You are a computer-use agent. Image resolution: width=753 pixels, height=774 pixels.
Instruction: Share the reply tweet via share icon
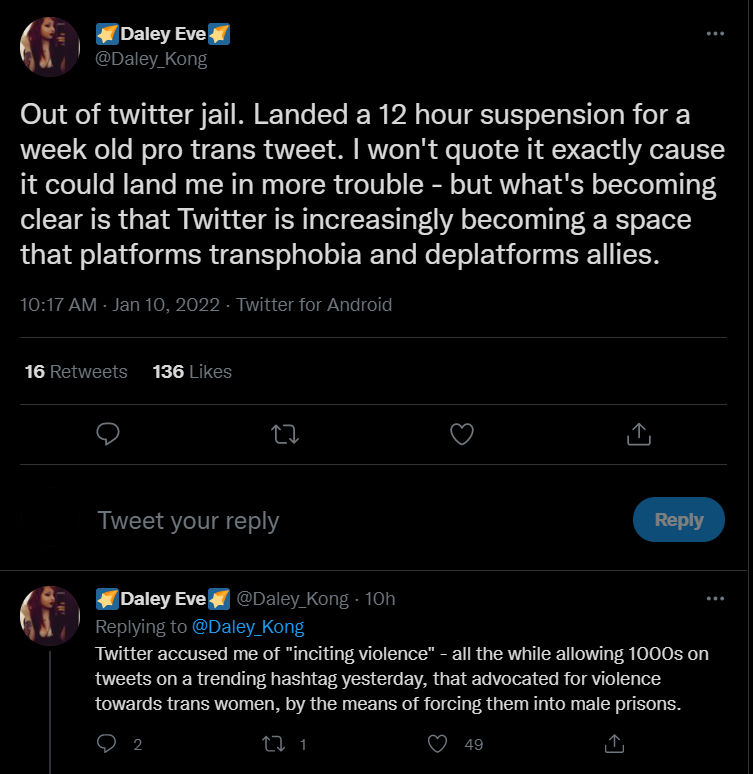614,743
